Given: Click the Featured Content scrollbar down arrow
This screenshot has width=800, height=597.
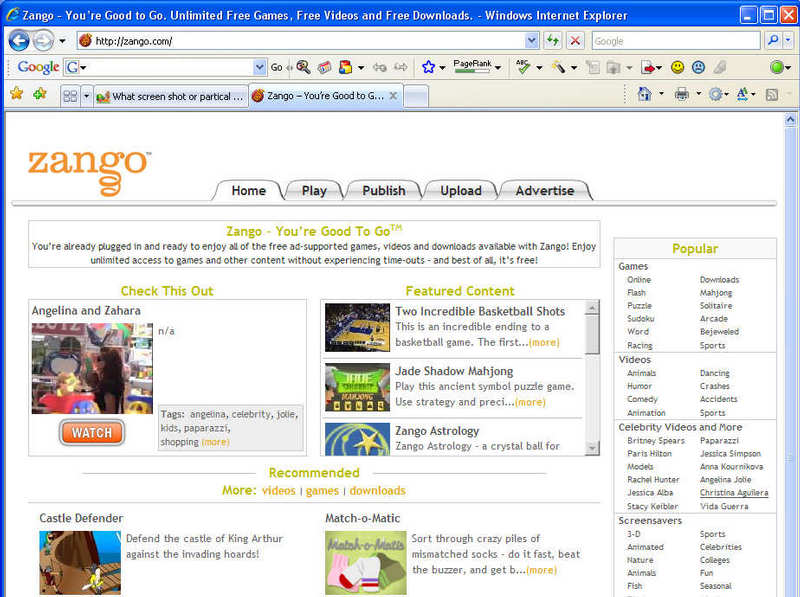Looking at the screenshot, I should point(592,449).
